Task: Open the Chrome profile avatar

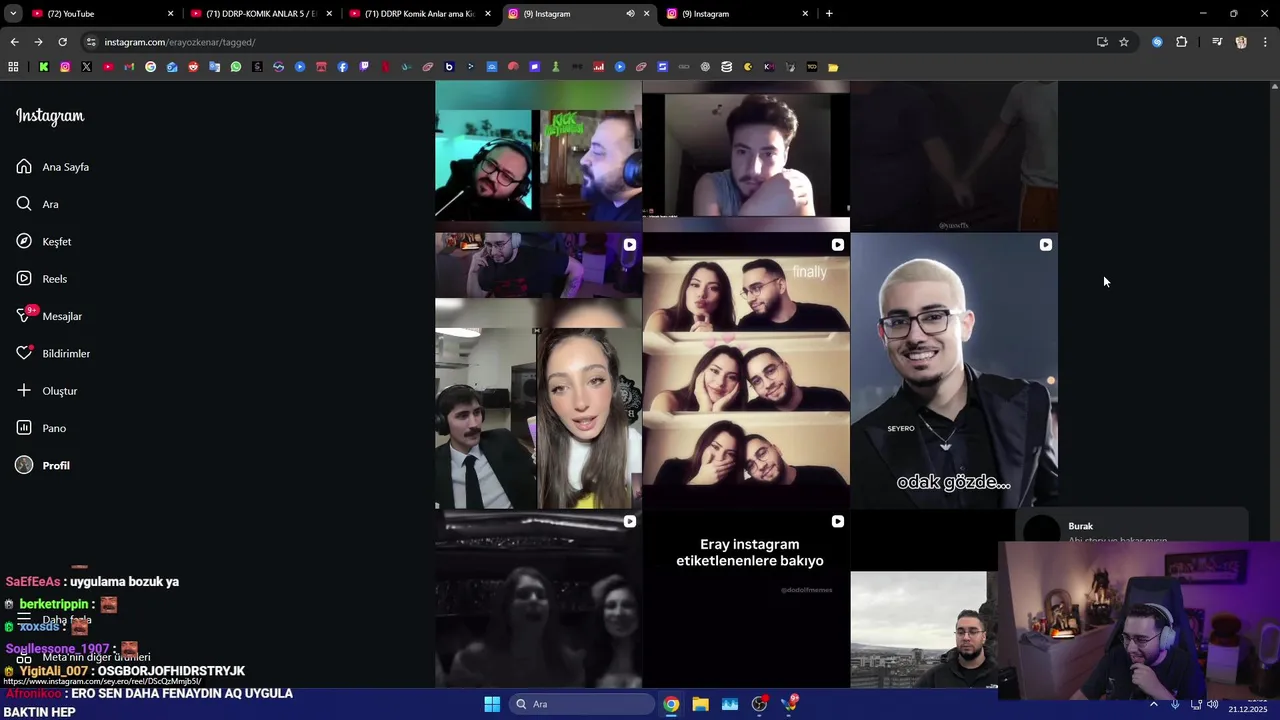Action: (1241, 42)
